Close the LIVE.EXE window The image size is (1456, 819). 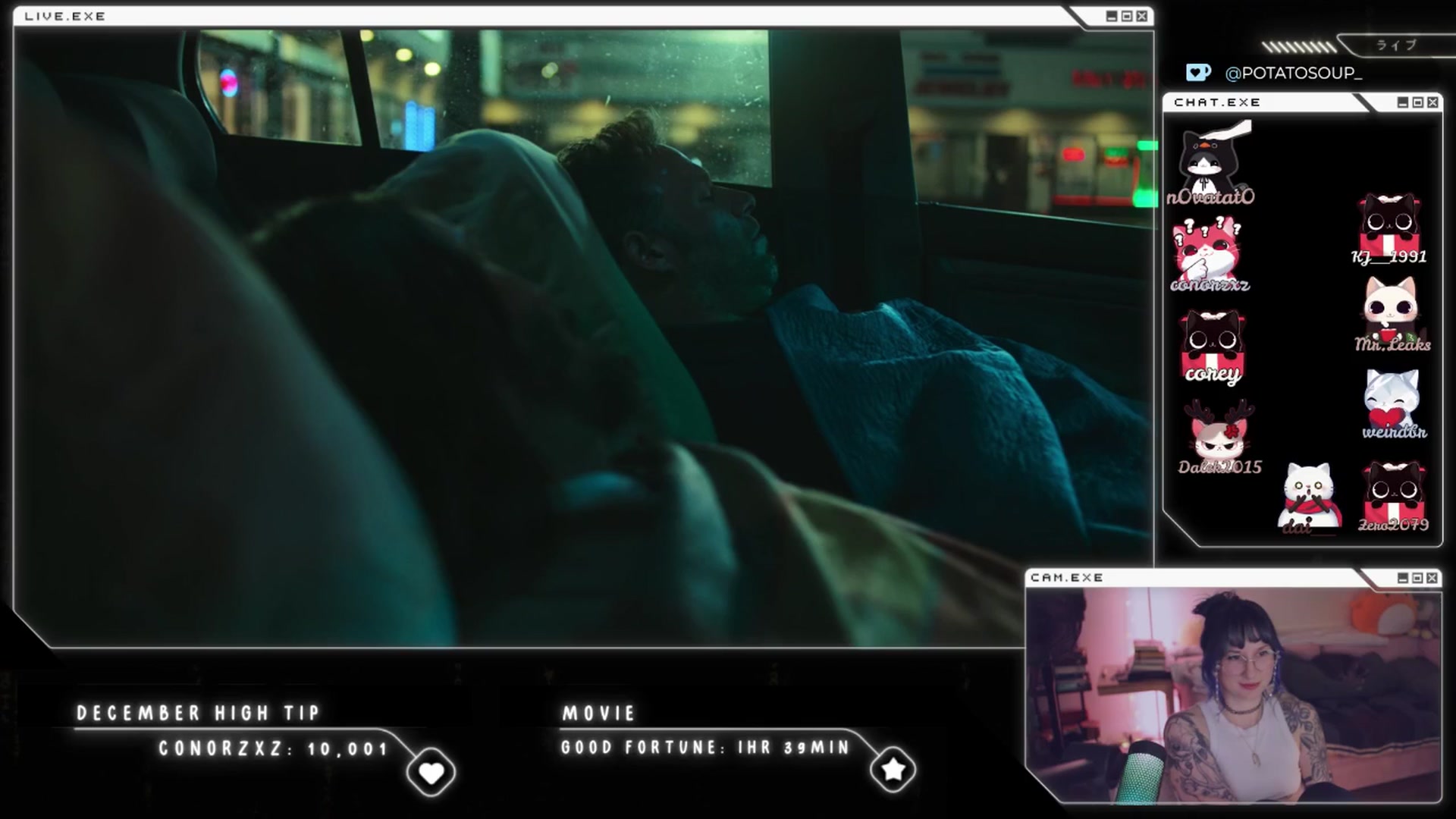[1141, 16]
